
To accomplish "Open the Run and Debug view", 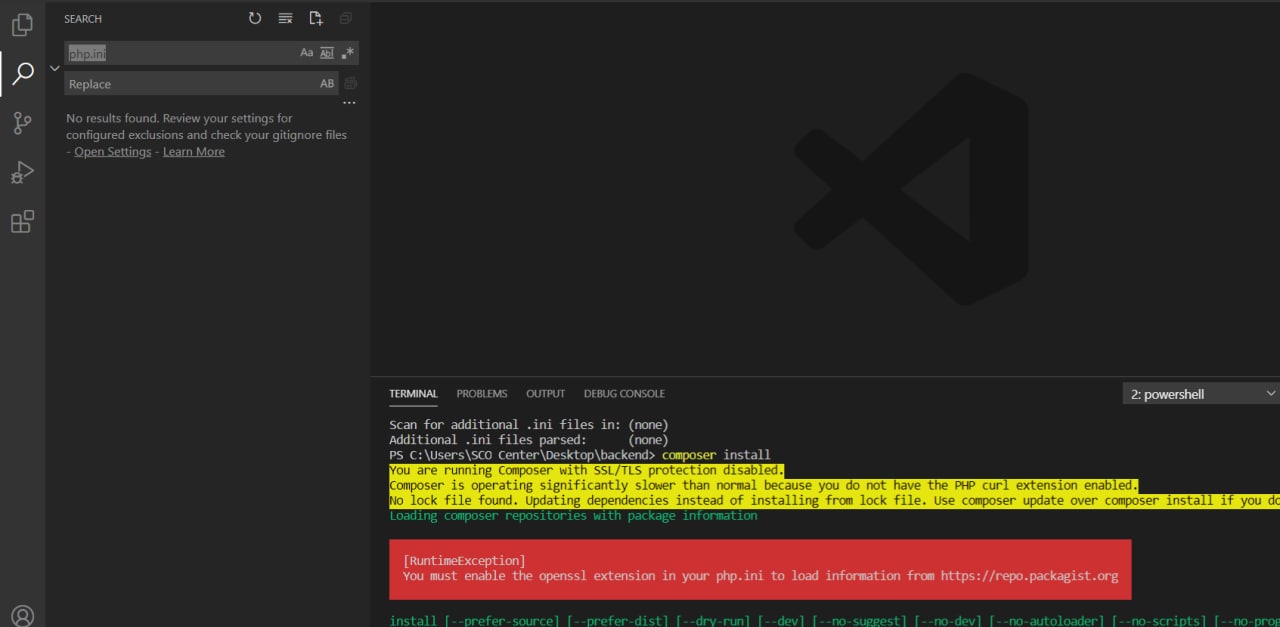I will pos(22,172).
